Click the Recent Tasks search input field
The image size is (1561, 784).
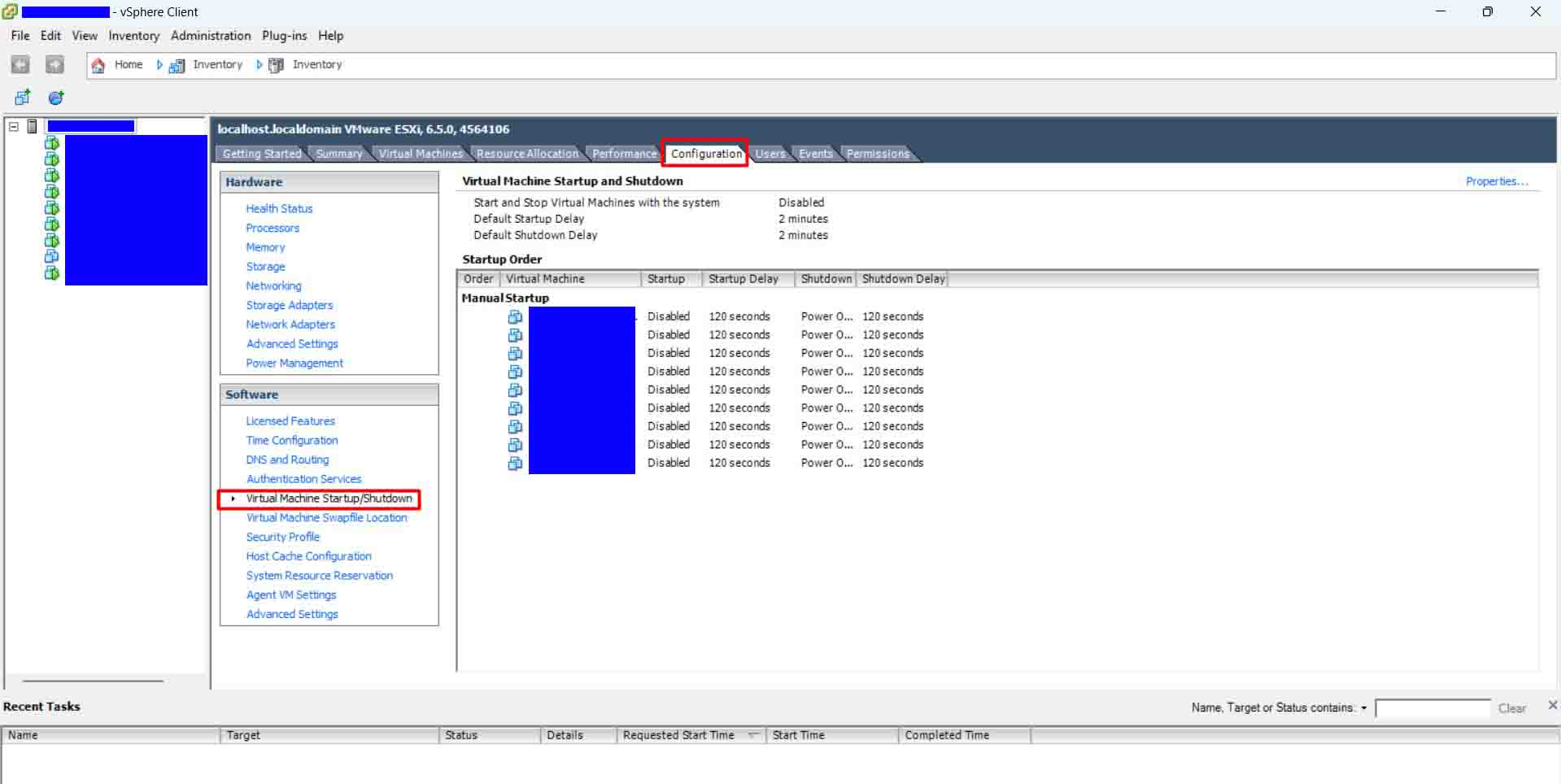coord(1432,708)
